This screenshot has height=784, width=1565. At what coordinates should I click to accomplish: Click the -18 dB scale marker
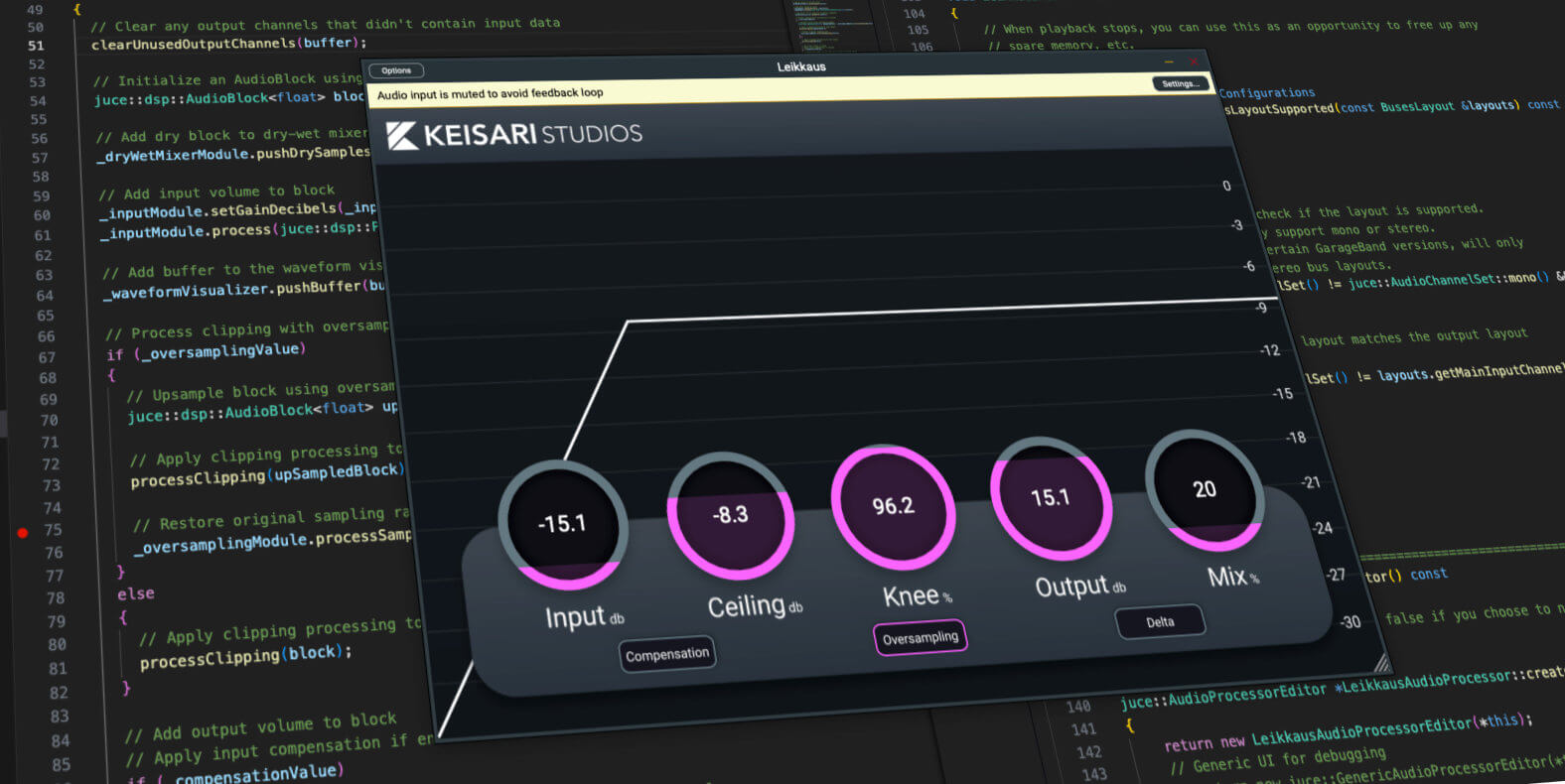(x=1295, y=438)
